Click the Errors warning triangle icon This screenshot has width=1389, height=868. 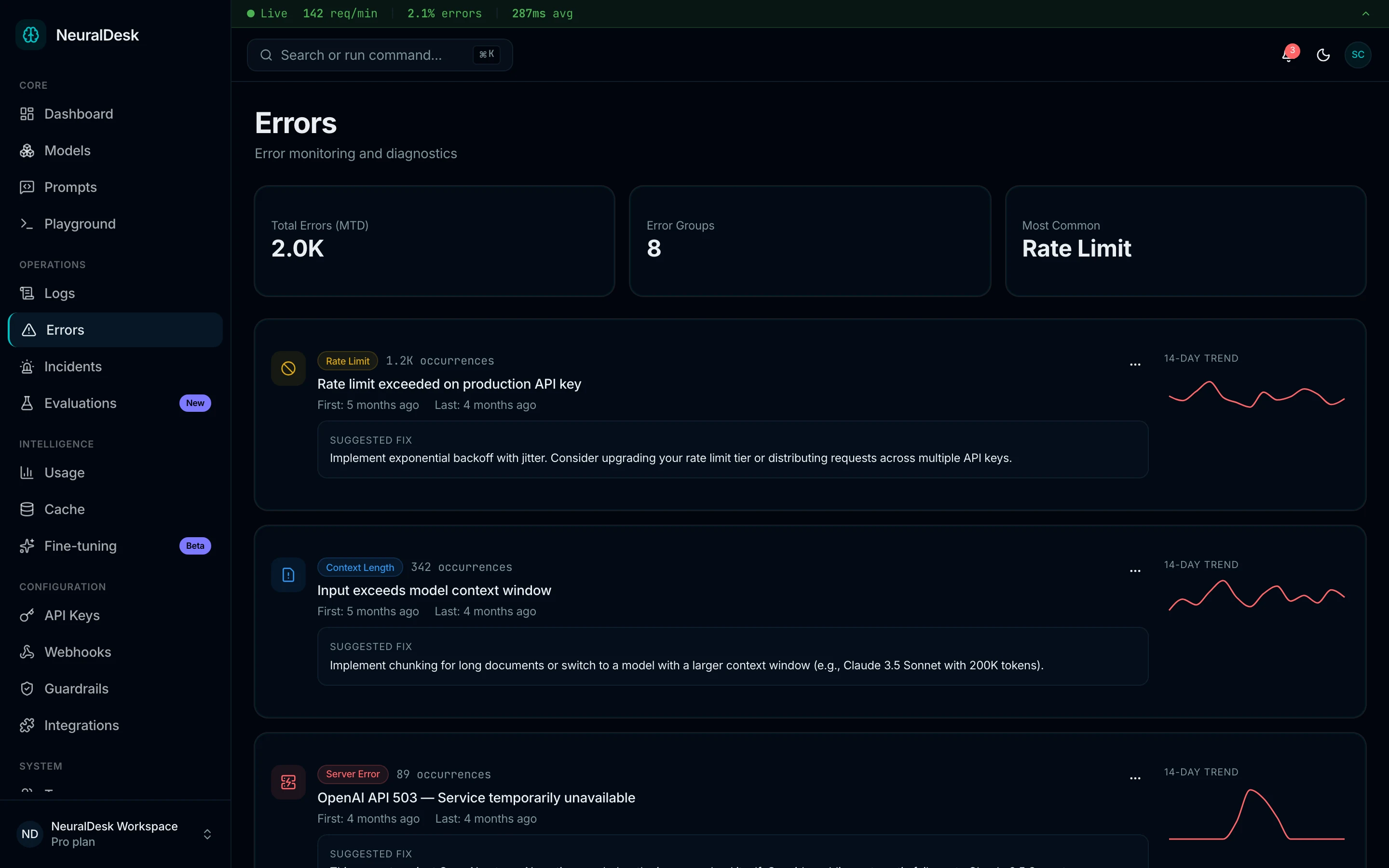click(29, 330)
